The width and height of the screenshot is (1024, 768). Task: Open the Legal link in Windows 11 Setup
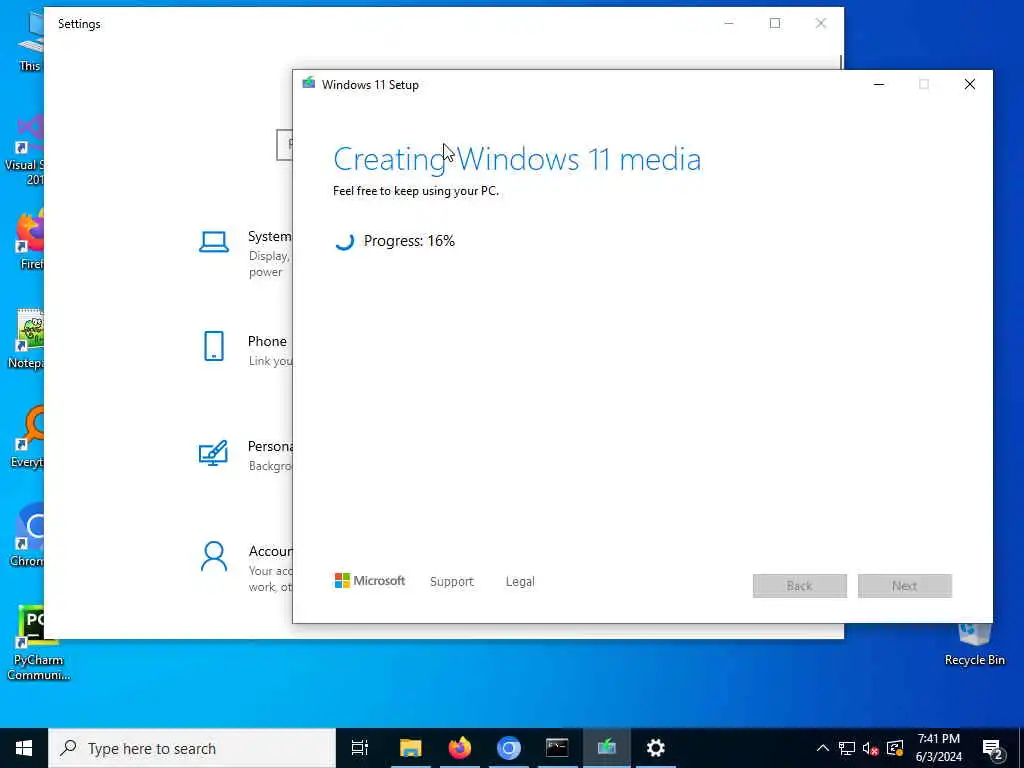pos(520,581)
